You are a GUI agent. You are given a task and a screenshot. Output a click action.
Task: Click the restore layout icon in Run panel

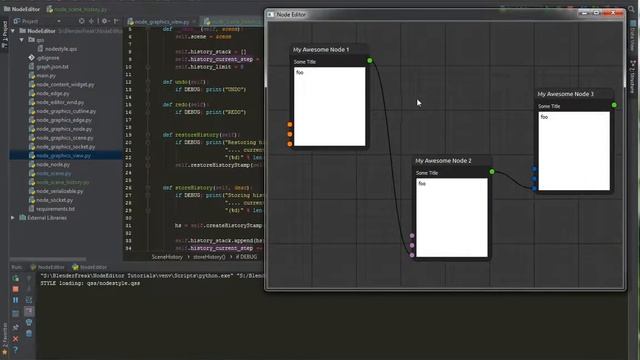point(16,313)
